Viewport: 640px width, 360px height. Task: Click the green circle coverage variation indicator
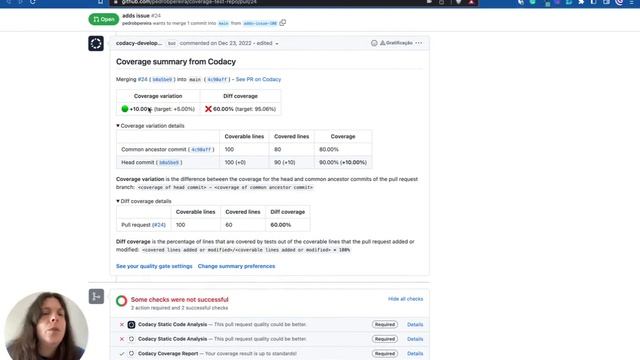pos(125,109)
